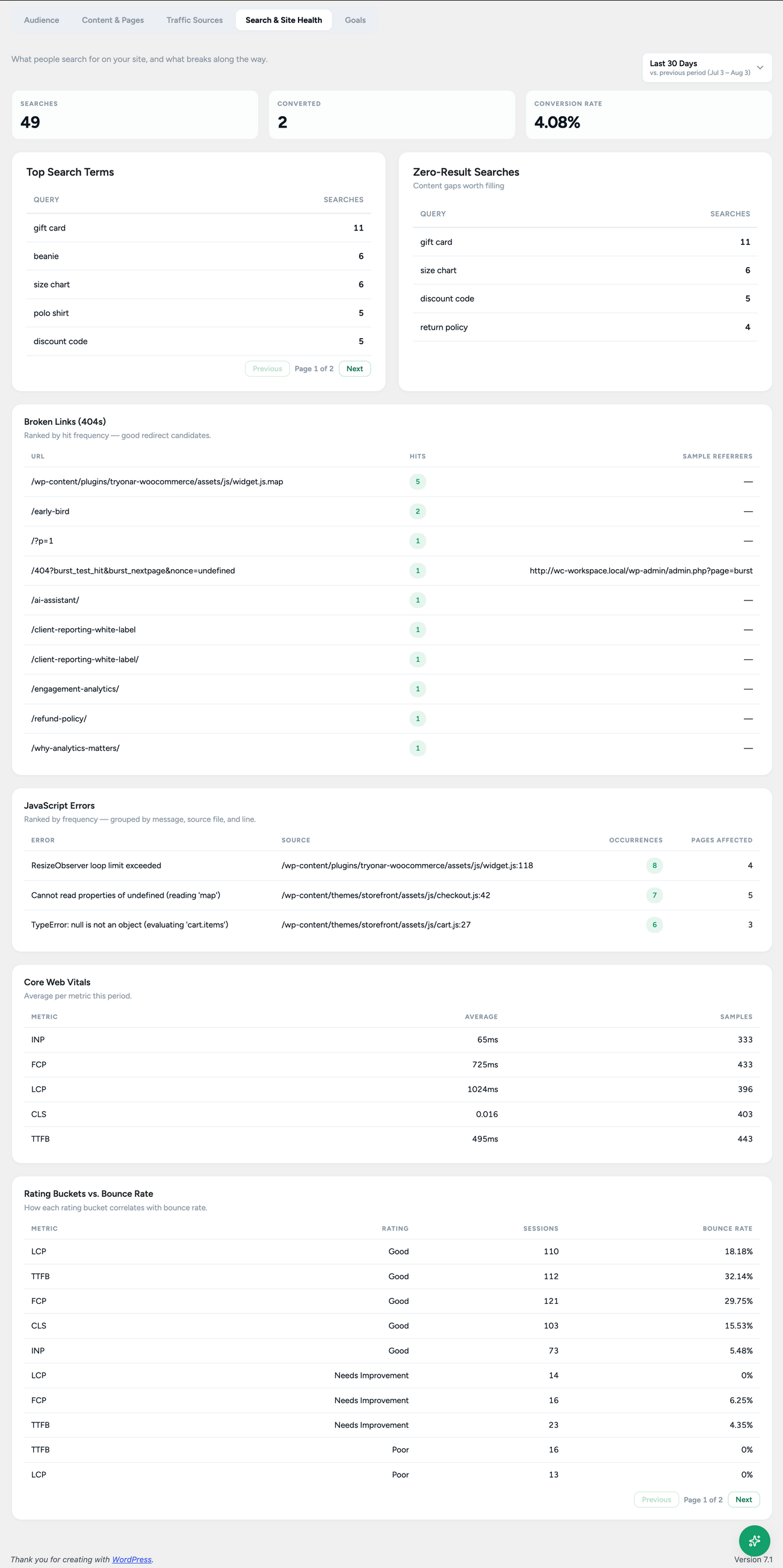
Task: Click the checkout.js:42 source path
Action: [386, 895]
